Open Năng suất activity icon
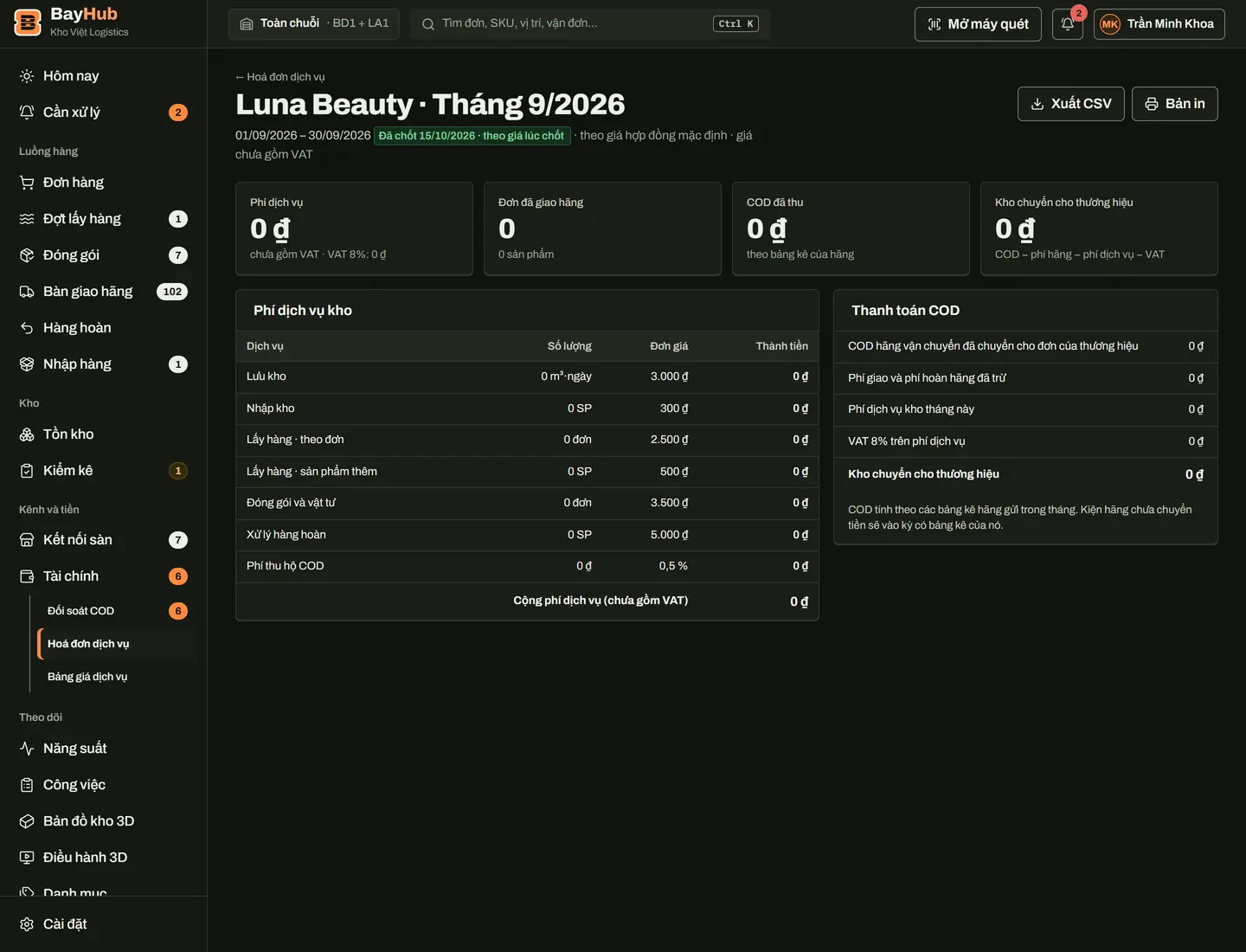Viewport: 1246px width, 952px height. (x=27, y=749)
